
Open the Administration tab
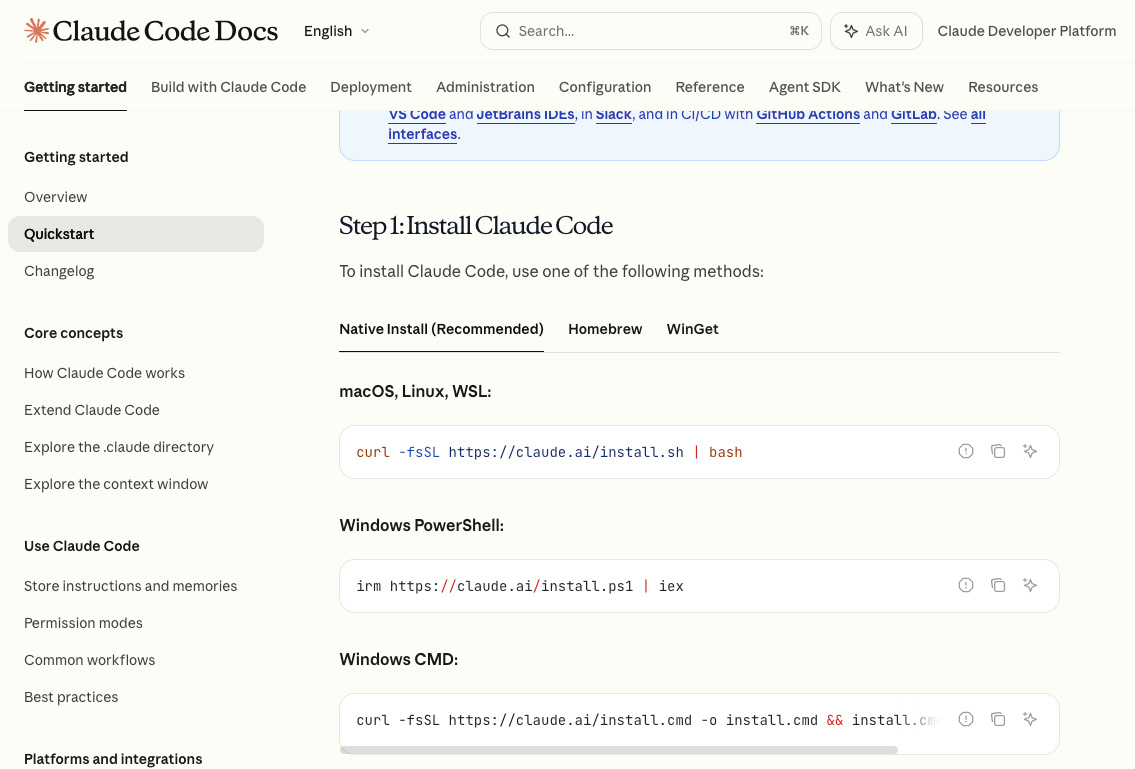point(485,87)
